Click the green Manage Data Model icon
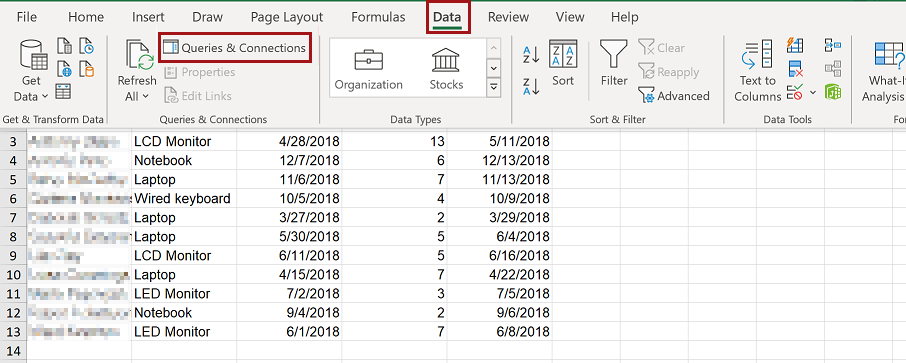906x363 pixels. pos(833,91)
